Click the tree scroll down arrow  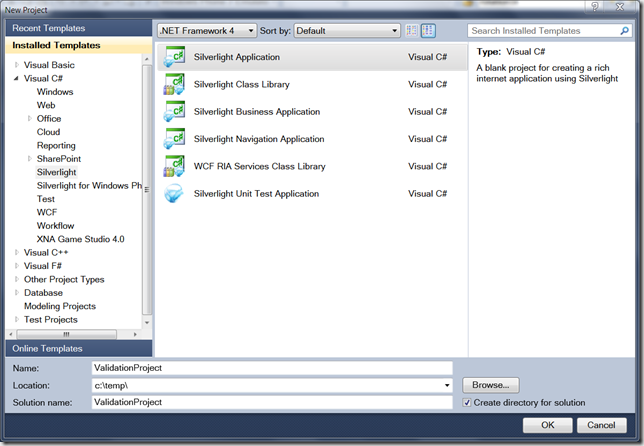click(x=147, y=323)
